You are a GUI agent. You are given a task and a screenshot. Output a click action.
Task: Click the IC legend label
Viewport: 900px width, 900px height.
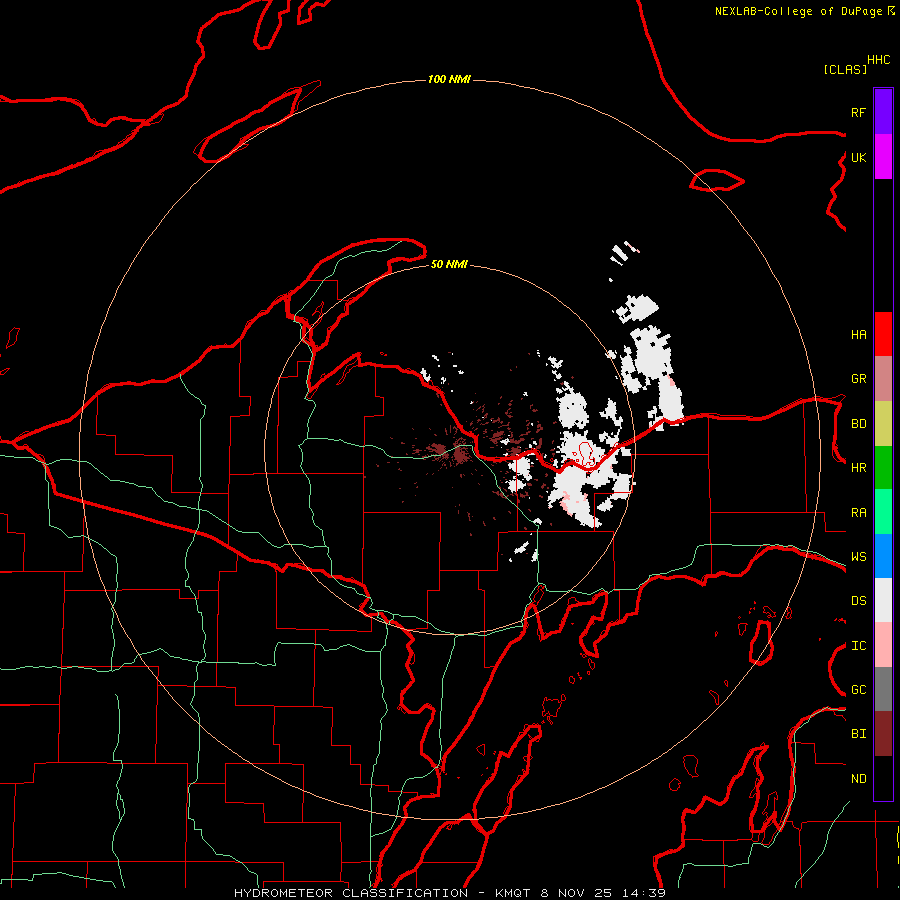tap(858, 646)
